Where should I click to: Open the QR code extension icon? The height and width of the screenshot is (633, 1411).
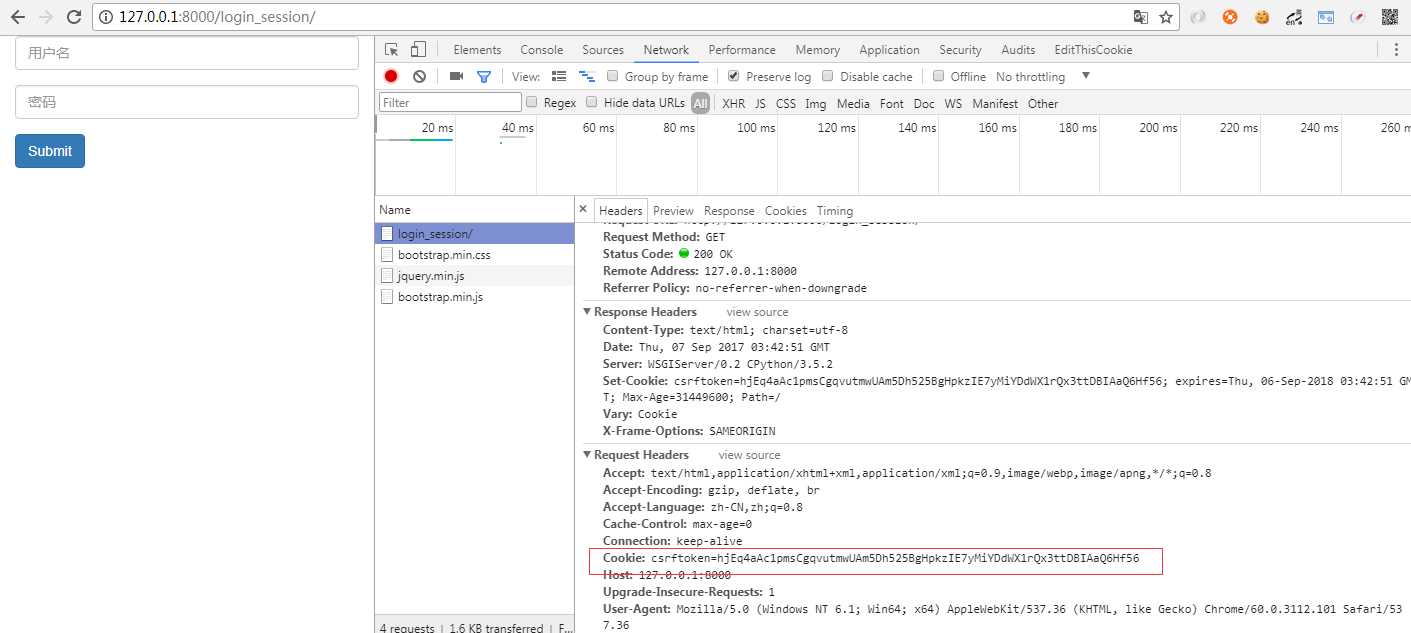(1390, 17)
